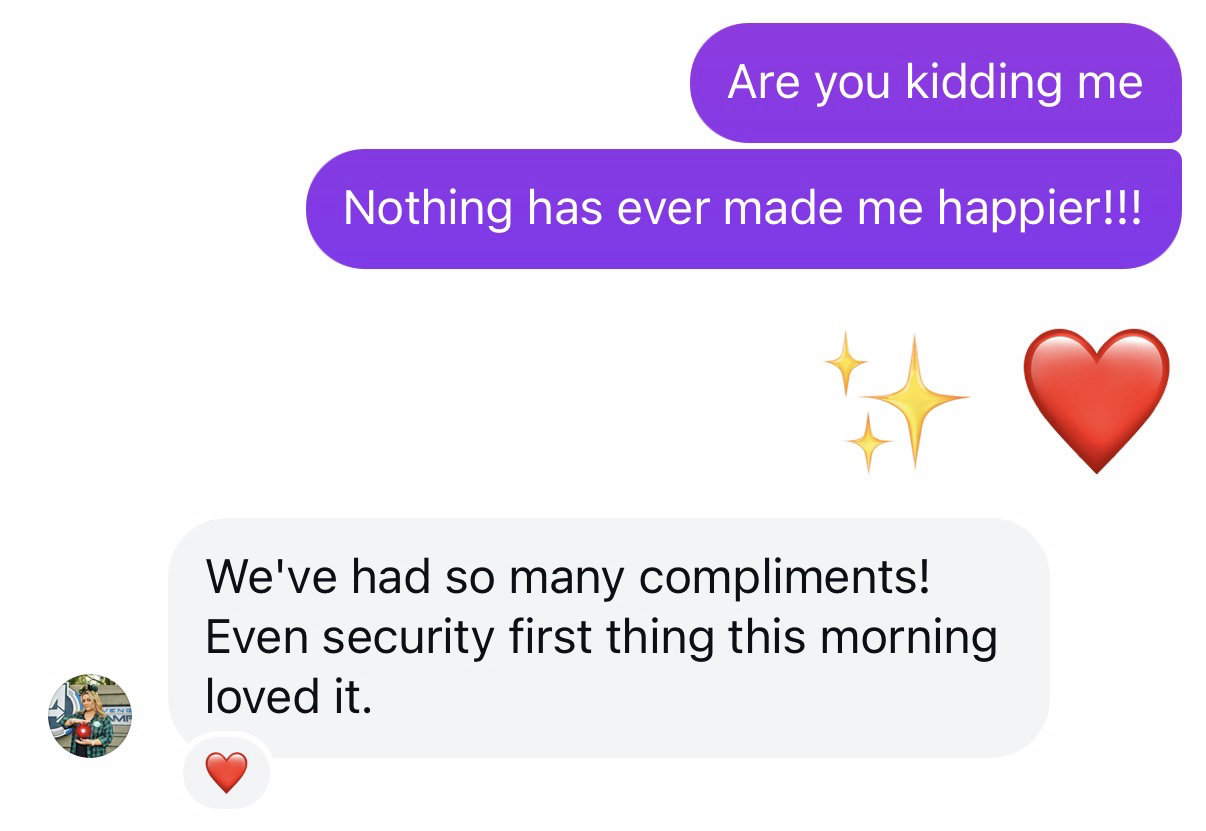This screenshot has width=1206, height=831.
Task: Click the word "Even" in gray bubble
Action: (250, 637)
